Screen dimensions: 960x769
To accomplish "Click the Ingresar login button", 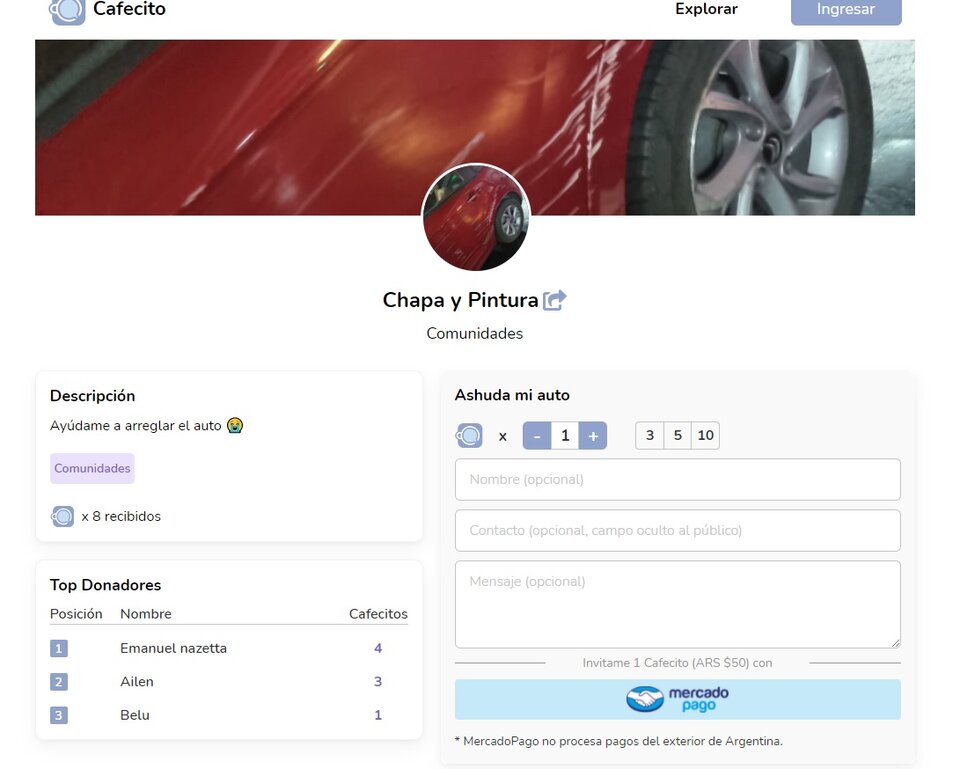I will click(846, 10).
